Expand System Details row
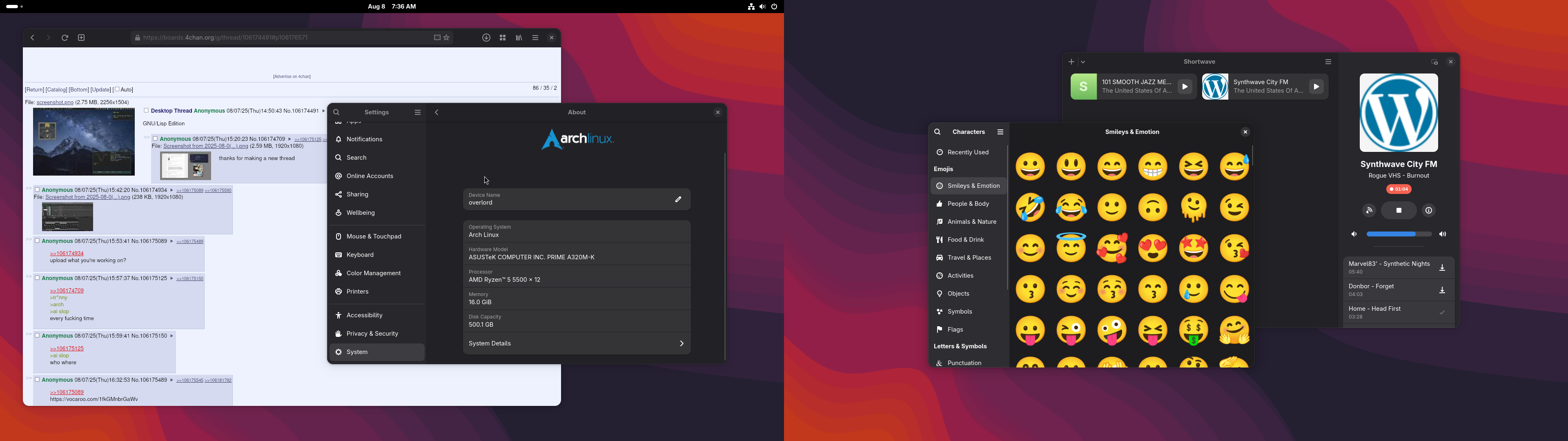The width and height of the screenshot is (1568, 441). point(577,343)
